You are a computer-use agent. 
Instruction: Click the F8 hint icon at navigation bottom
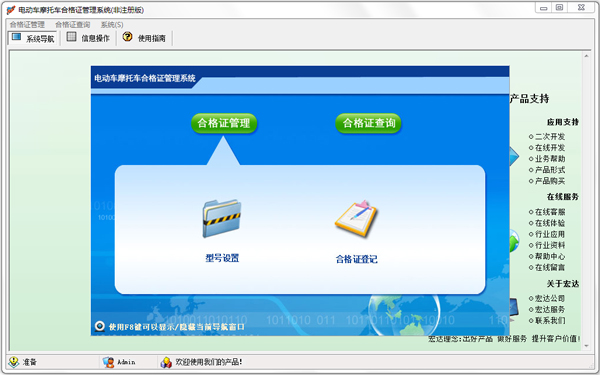(x=100, y=326)
